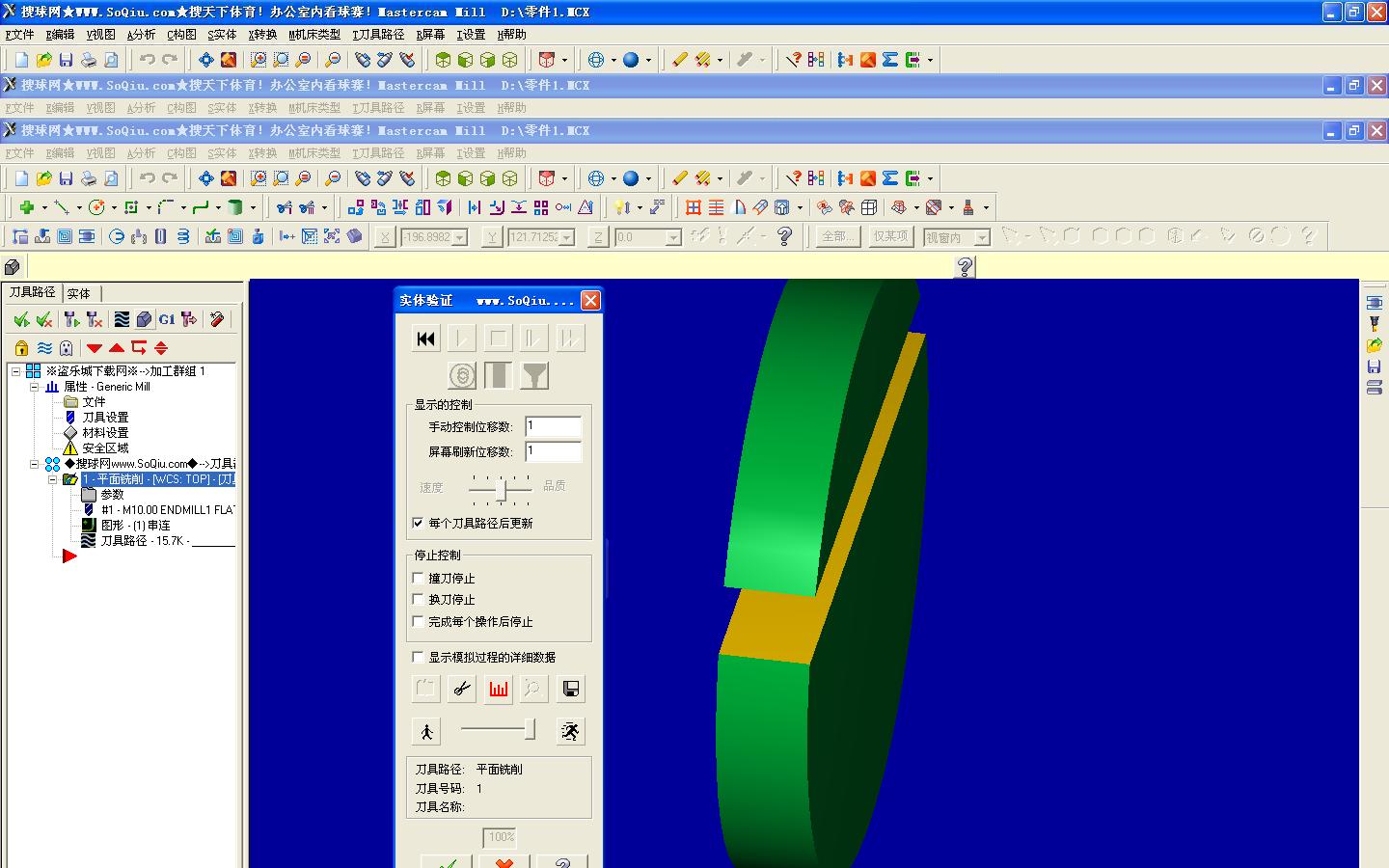
Task: Select 安全区域 tree item
Action: click(x=105, y=448)
